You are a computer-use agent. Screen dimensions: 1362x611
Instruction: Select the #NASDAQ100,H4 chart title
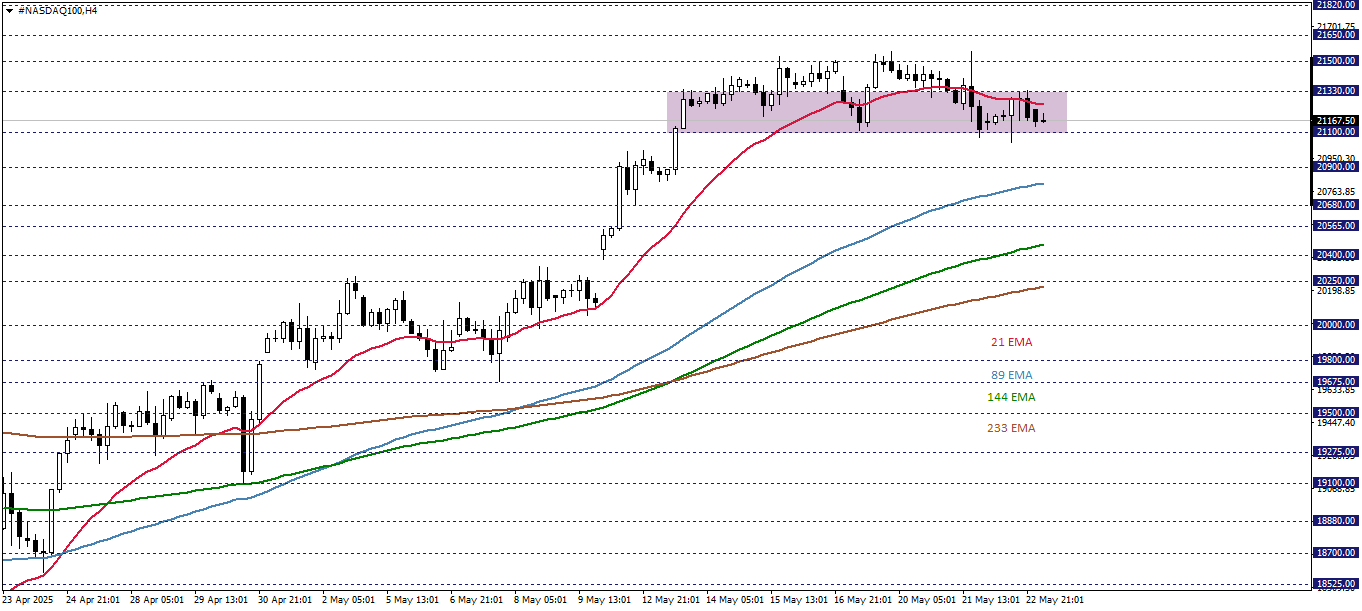pos(58,10)
